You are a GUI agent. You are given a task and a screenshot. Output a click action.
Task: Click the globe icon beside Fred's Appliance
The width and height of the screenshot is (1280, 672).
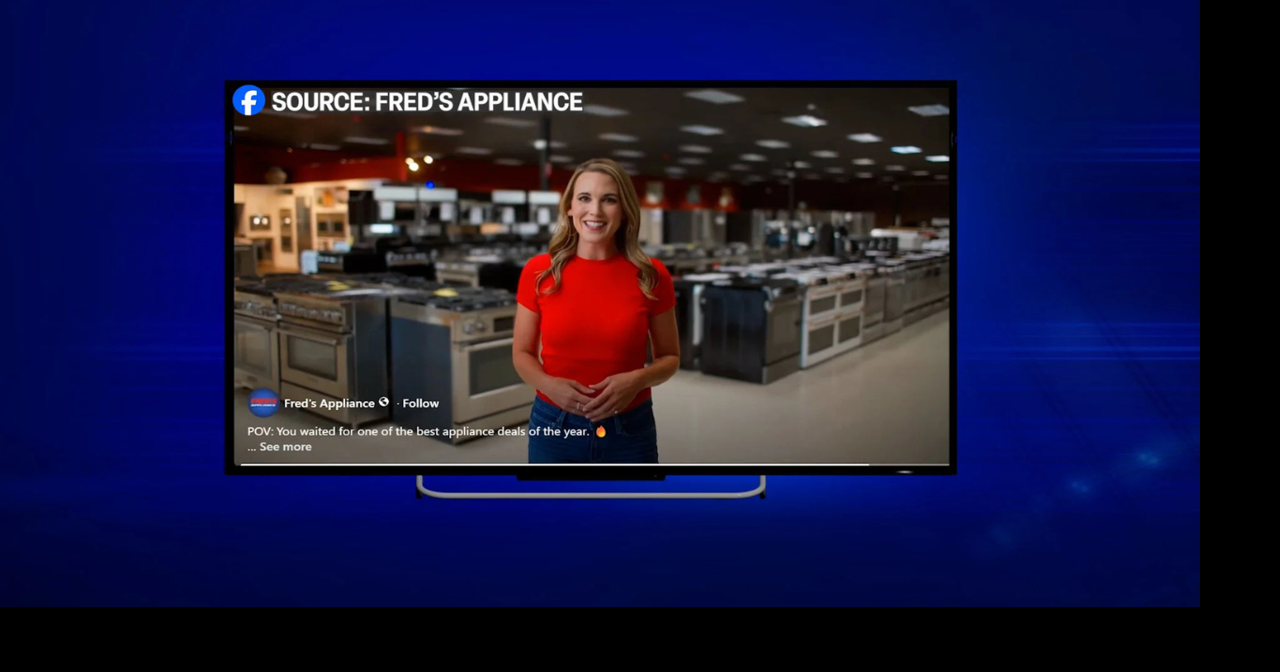pos(384,402)
